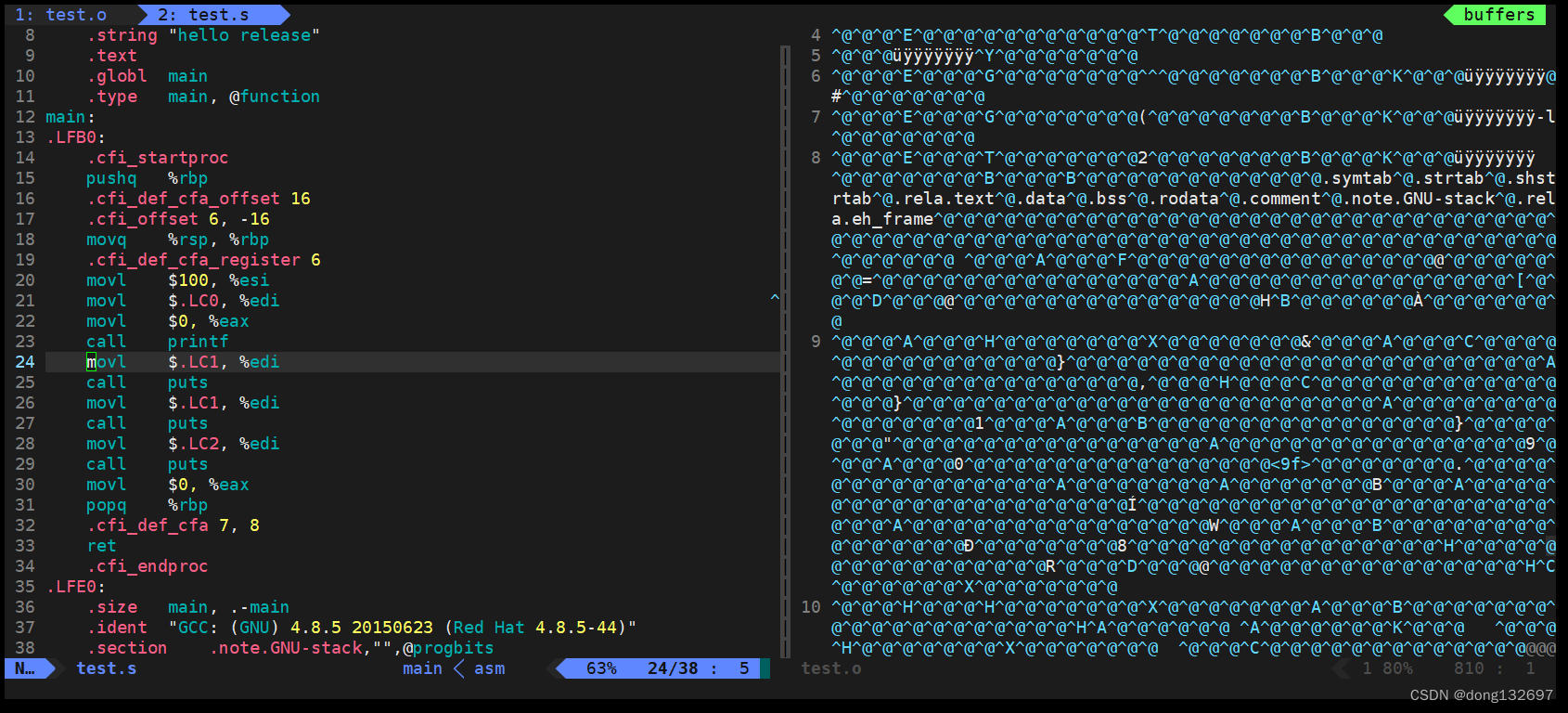Click the main: label on line 12

[x=71, y=117]
